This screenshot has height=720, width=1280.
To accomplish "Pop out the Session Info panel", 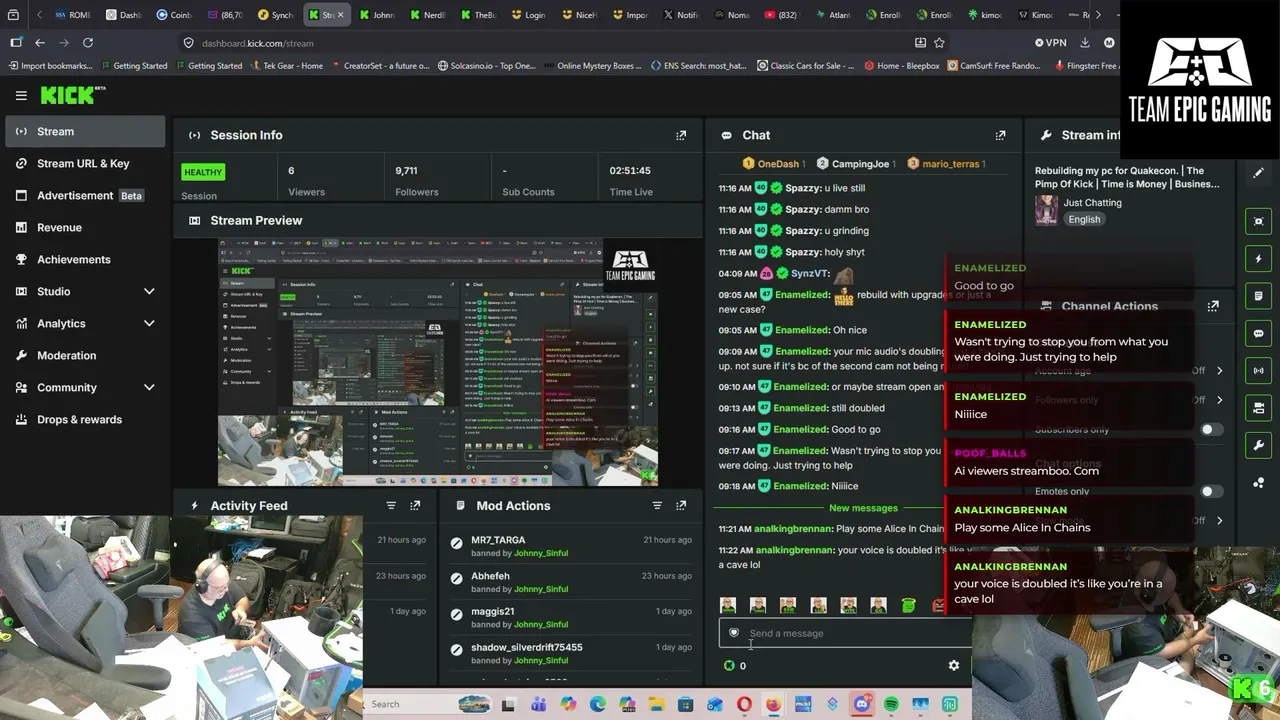I will click(681, 135).
